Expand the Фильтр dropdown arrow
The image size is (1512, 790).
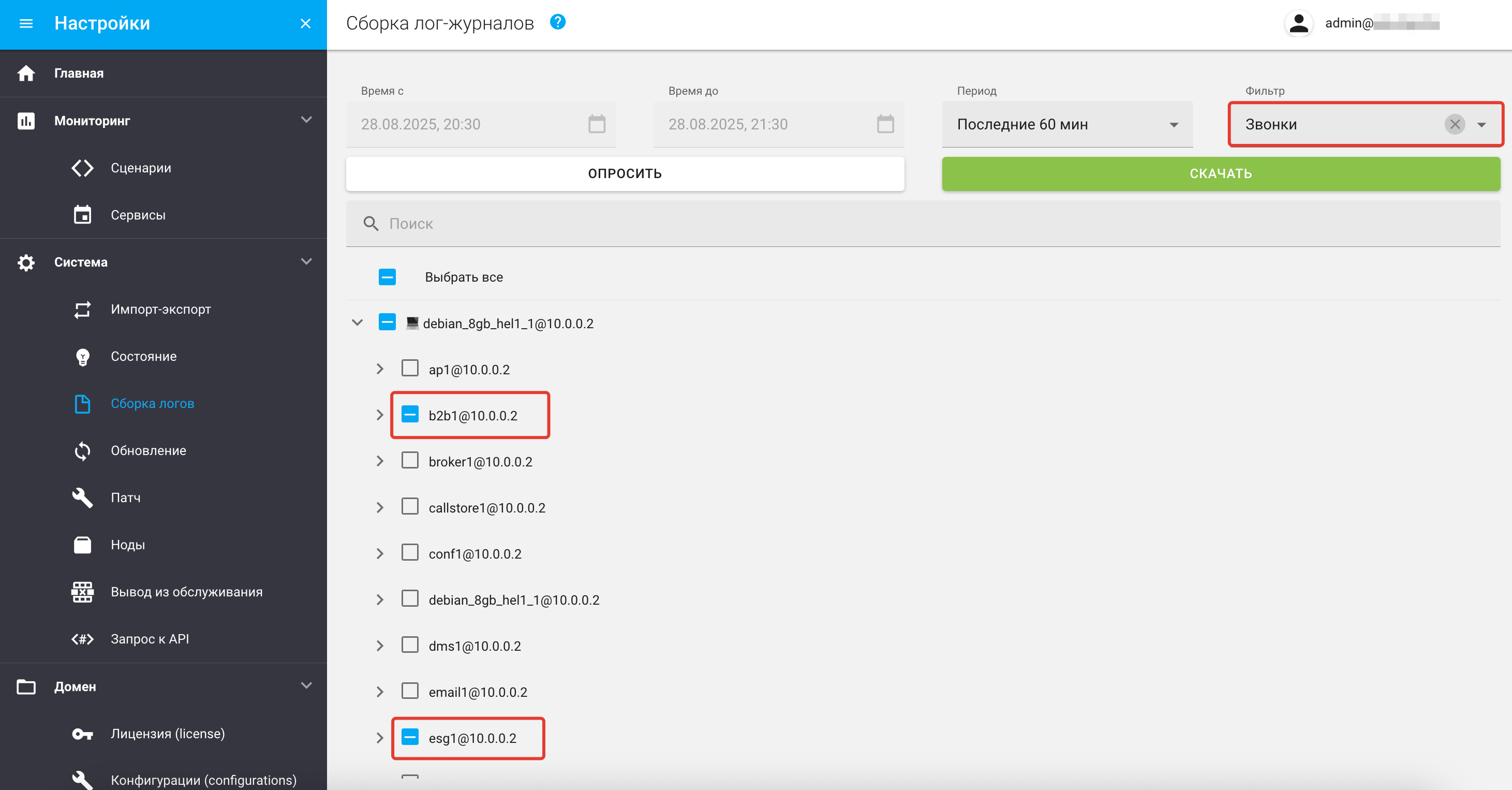coord(1481,124)
